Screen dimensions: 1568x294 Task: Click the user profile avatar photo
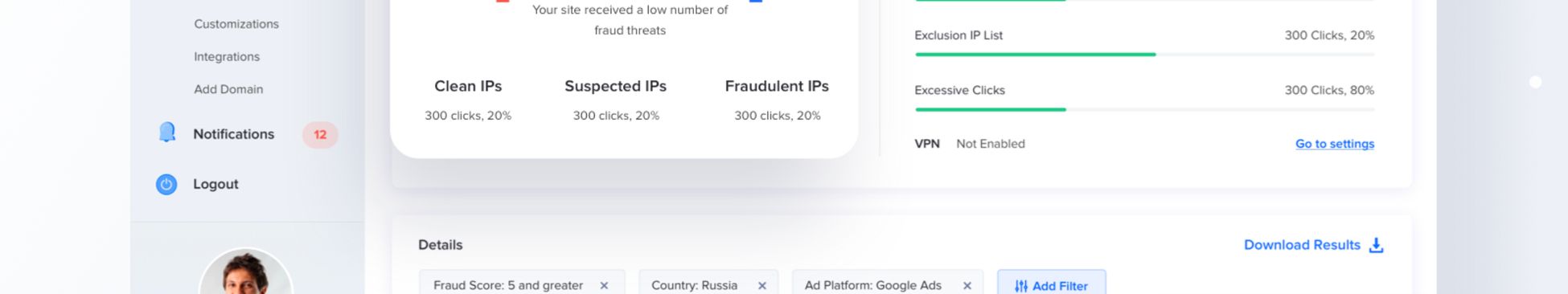click(x=246, y=272)
